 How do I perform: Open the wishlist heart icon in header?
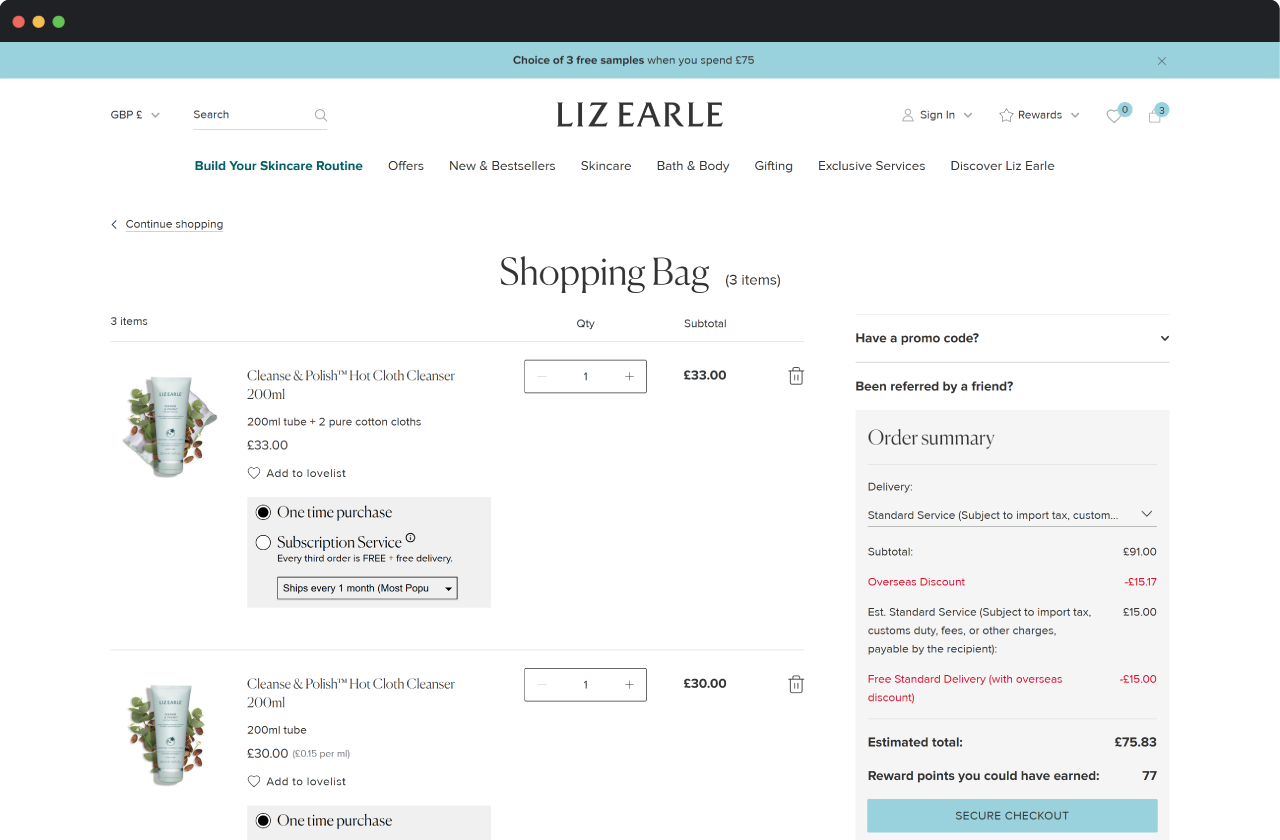click(x=1113, y=116)
